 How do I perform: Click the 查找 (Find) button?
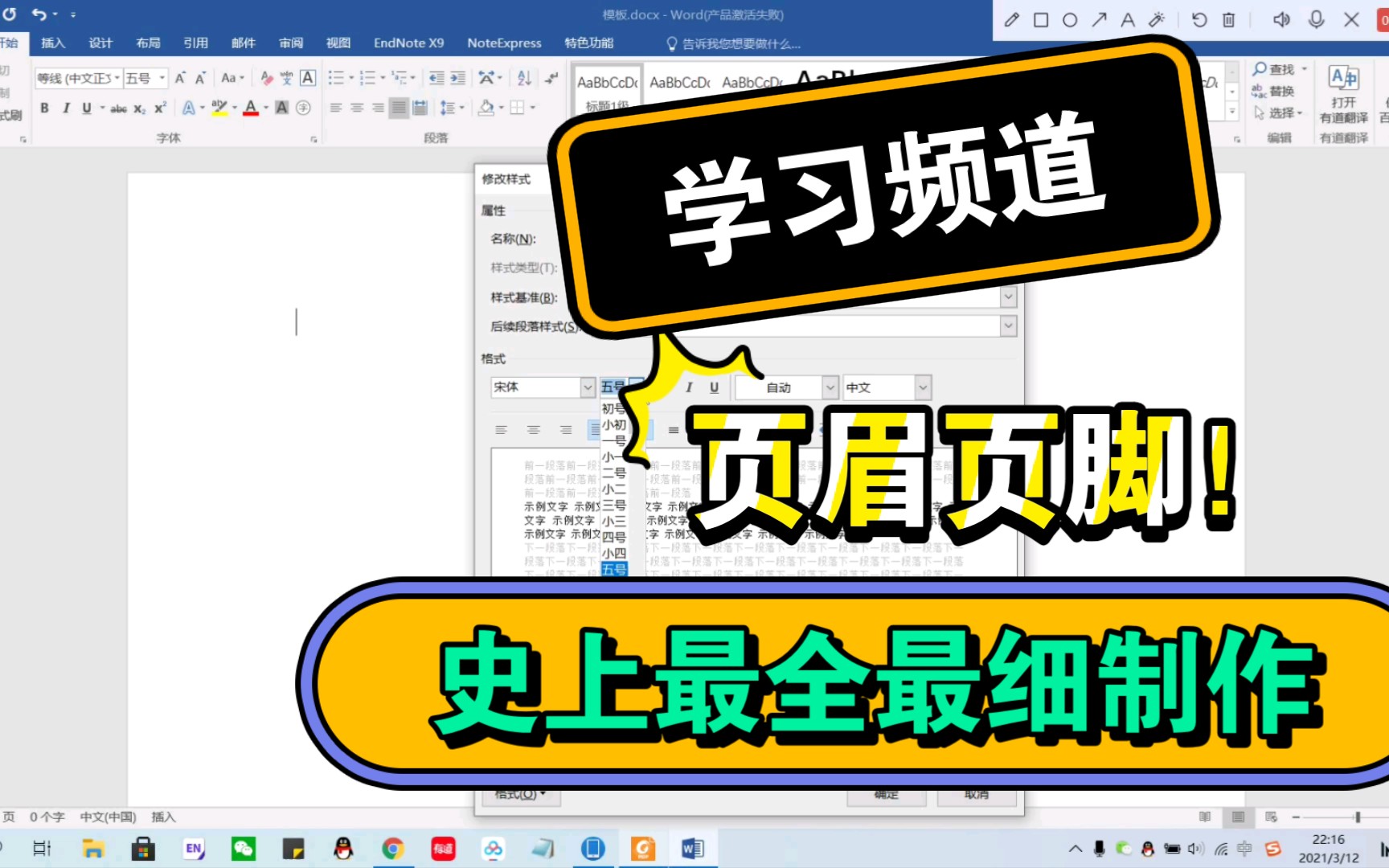[x=1280, y=70]
